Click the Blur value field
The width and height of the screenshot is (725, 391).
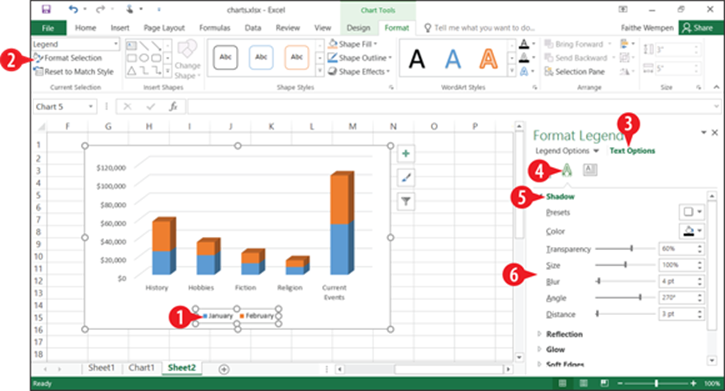tap(678, 281)
